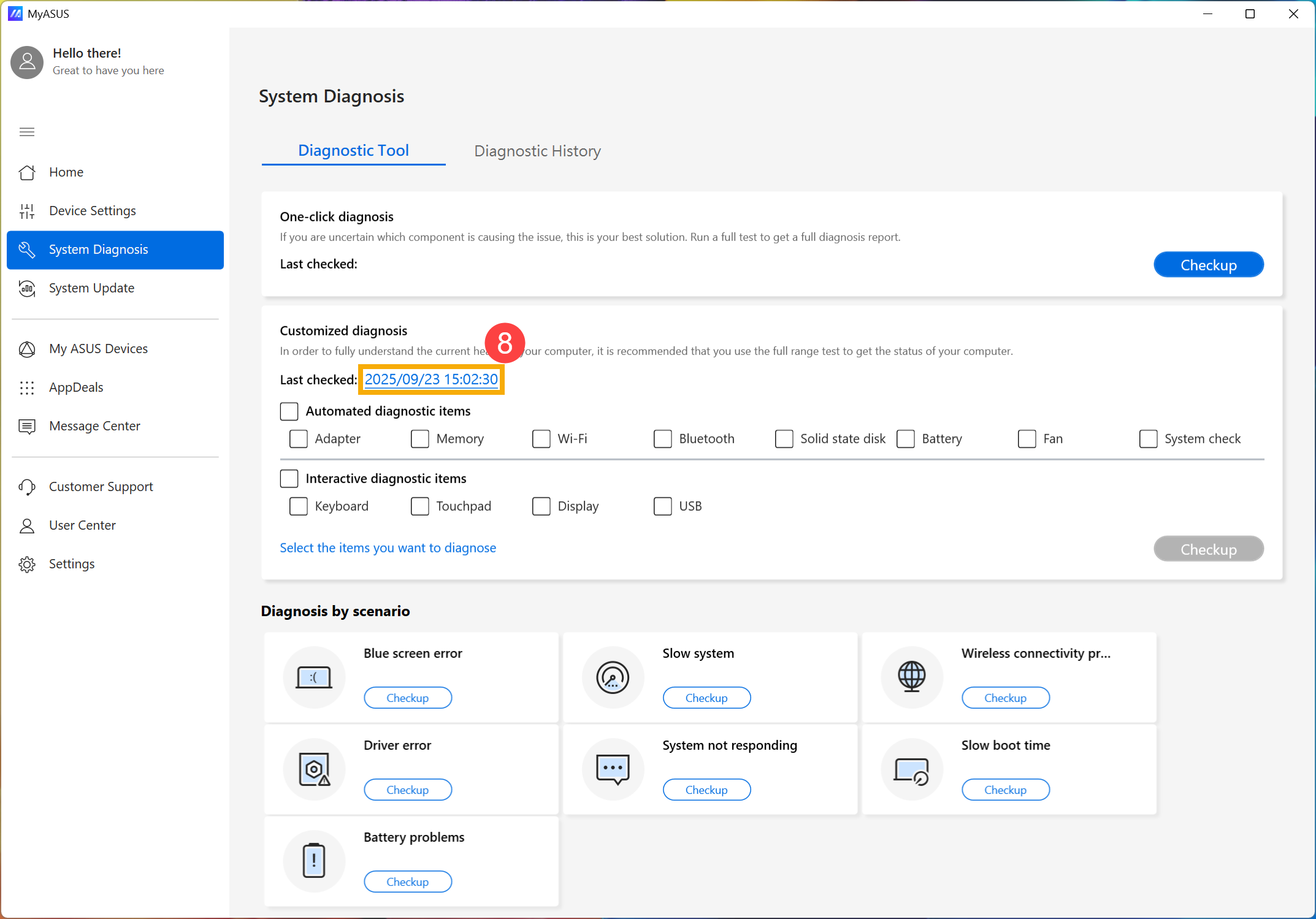
Task: Run Driver error Checkup
Action: 408,790
